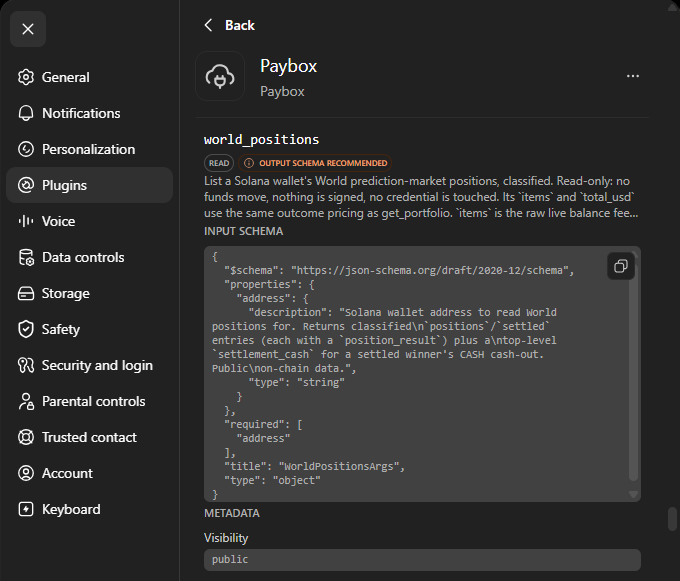Screen dimensions: 680x581
Task: Go back using the chevron arrow
Action: [209, 25]
